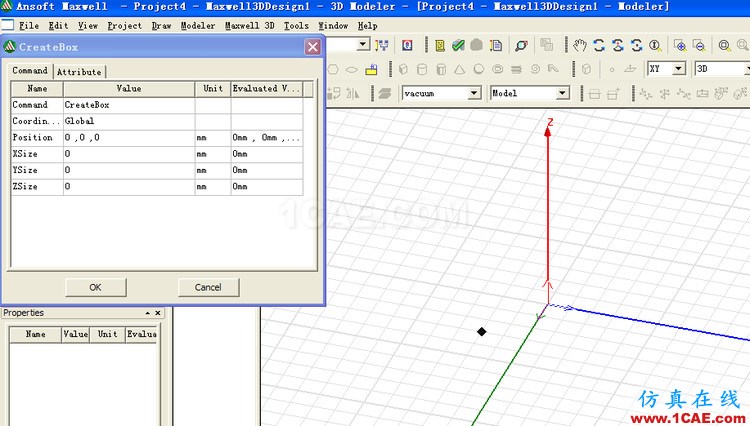The width and height of the screenshot is (750, 426).
Task: Click Cancel in the CreateBox dialog
Action: pos(209,287)
